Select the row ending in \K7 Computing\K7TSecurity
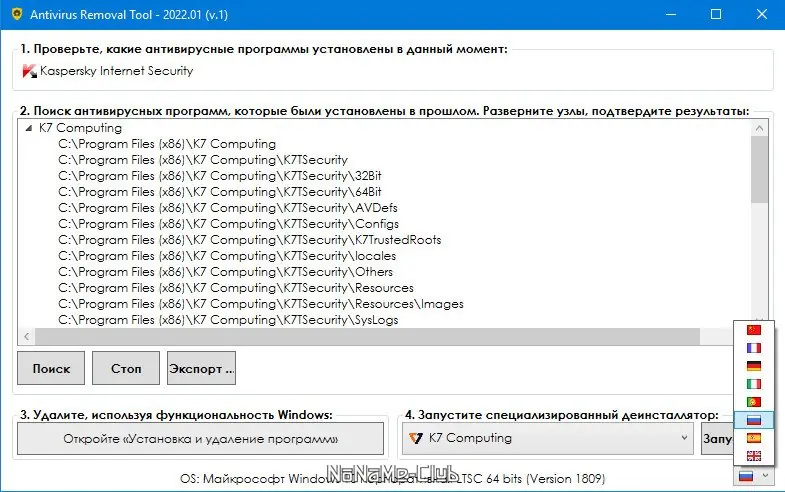The image size is (785, 492). point(203,160)
